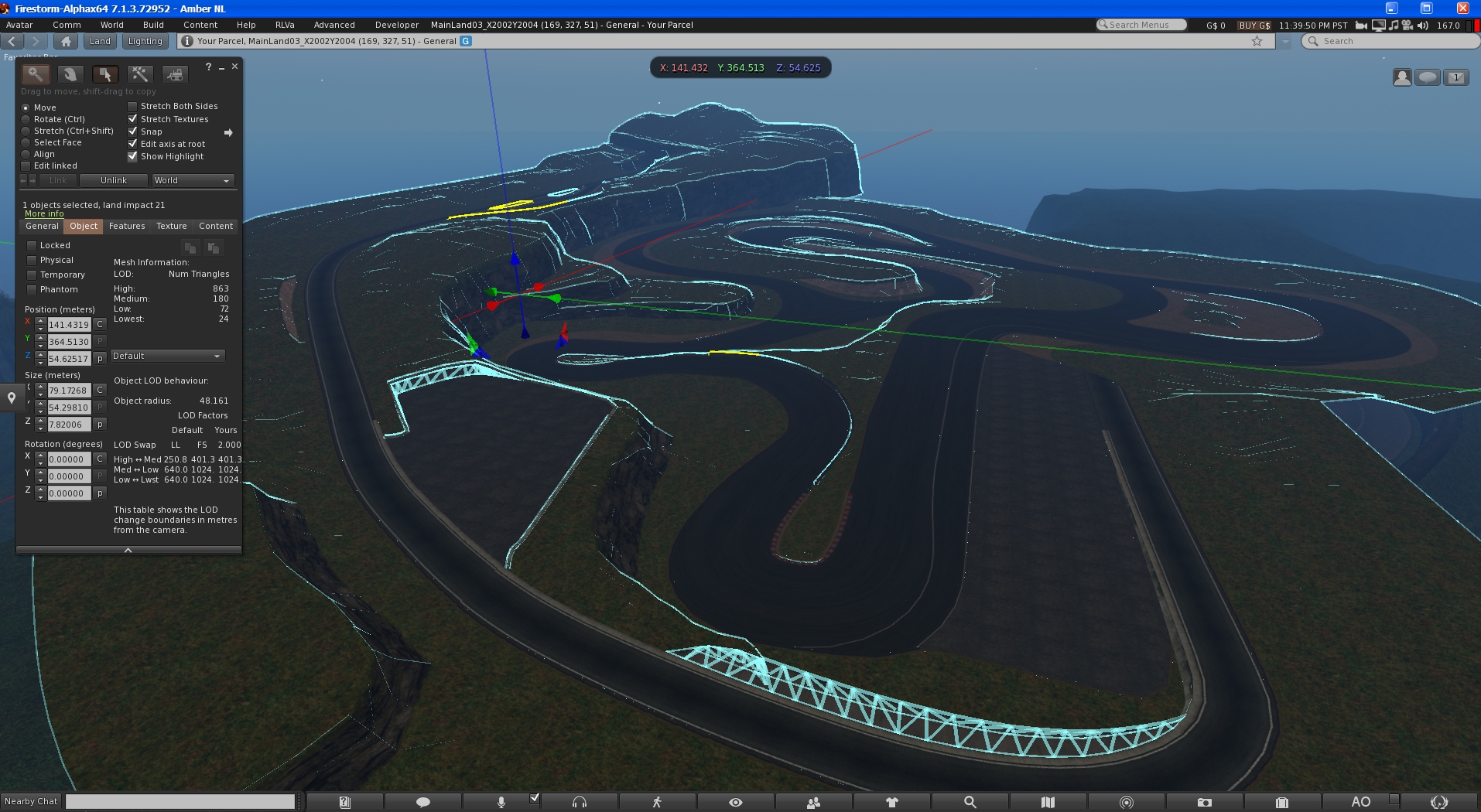Click the paste parameters icon in Object tab
The width and height of the screenshot is (1481, 812).
(x=214, y=247)
